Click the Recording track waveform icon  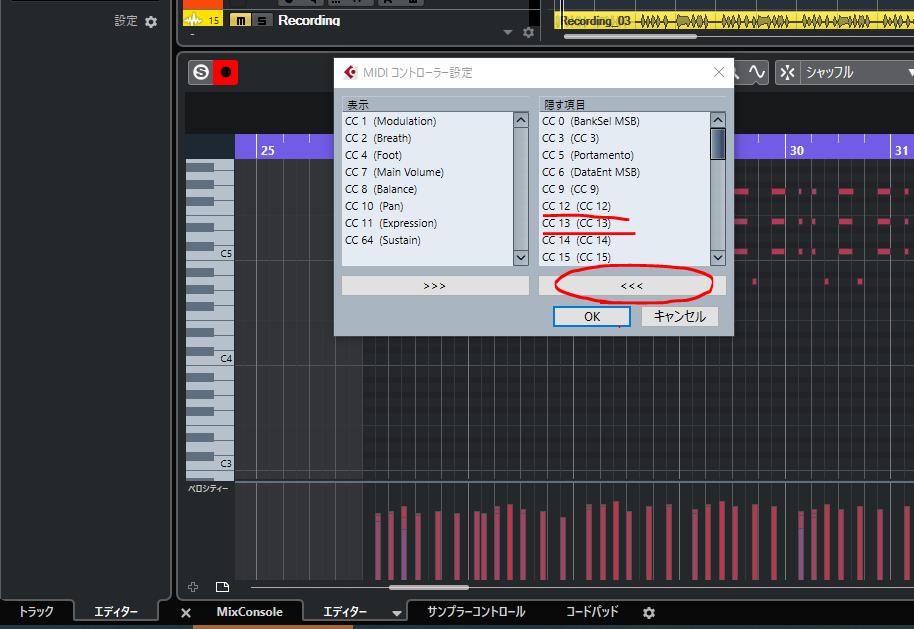tap(194, 20)
